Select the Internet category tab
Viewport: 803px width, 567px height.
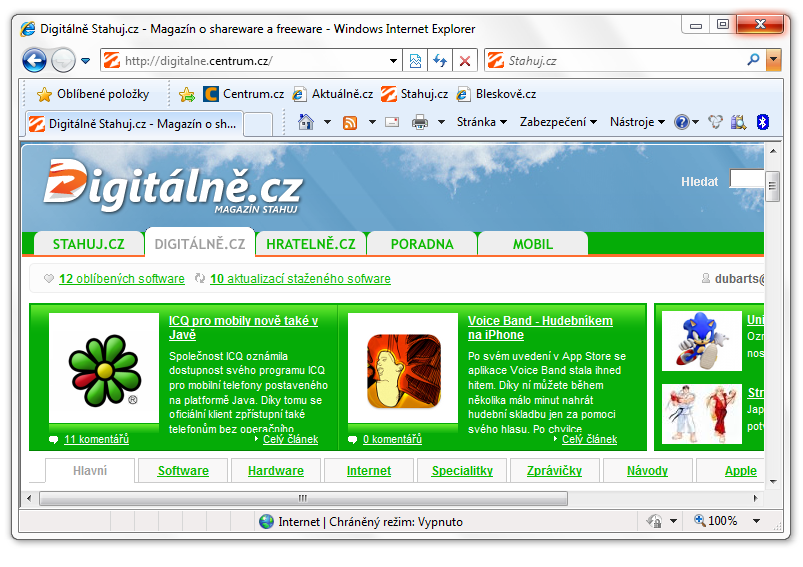pos(369,471)
